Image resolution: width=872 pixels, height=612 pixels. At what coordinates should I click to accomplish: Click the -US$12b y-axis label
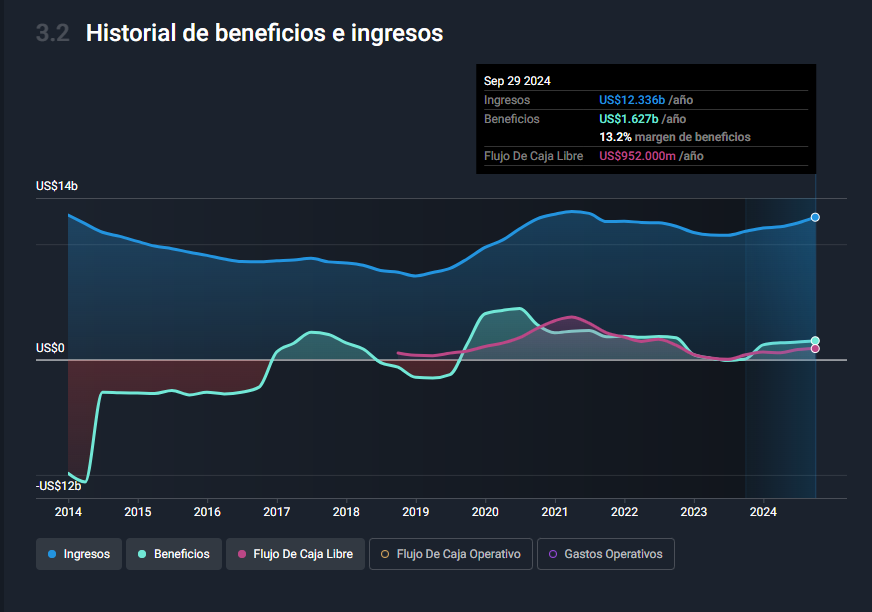(58, 486)
